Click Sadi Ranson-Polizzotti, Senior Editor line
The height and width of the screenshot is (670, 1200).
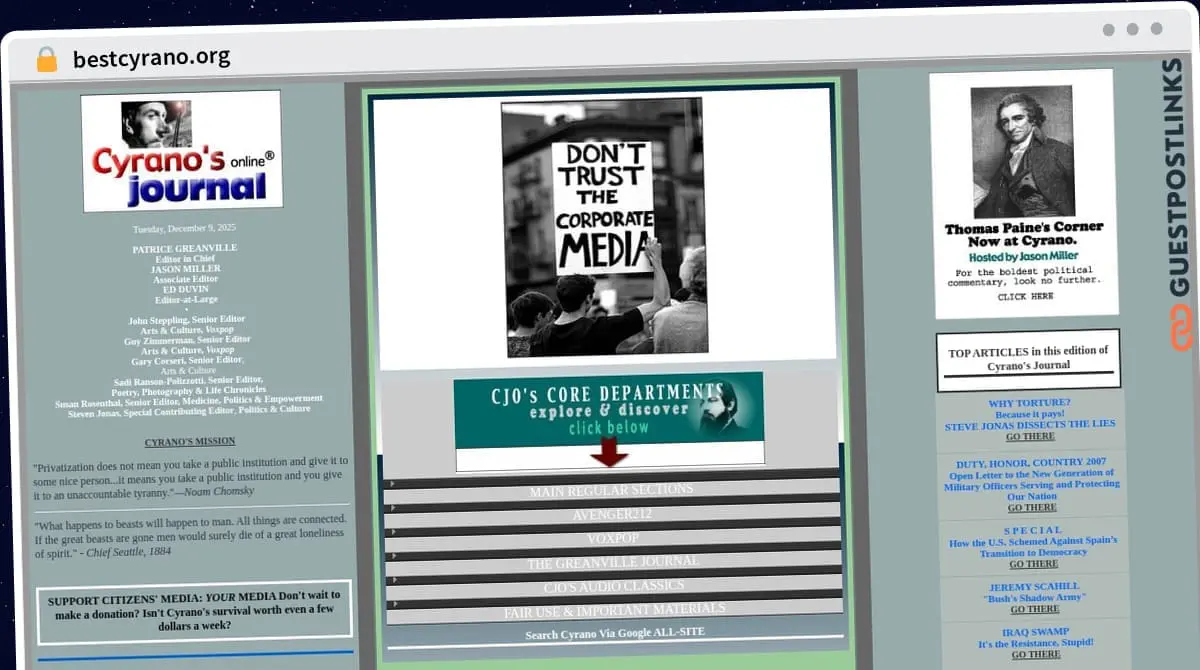(x=189, y=379)
